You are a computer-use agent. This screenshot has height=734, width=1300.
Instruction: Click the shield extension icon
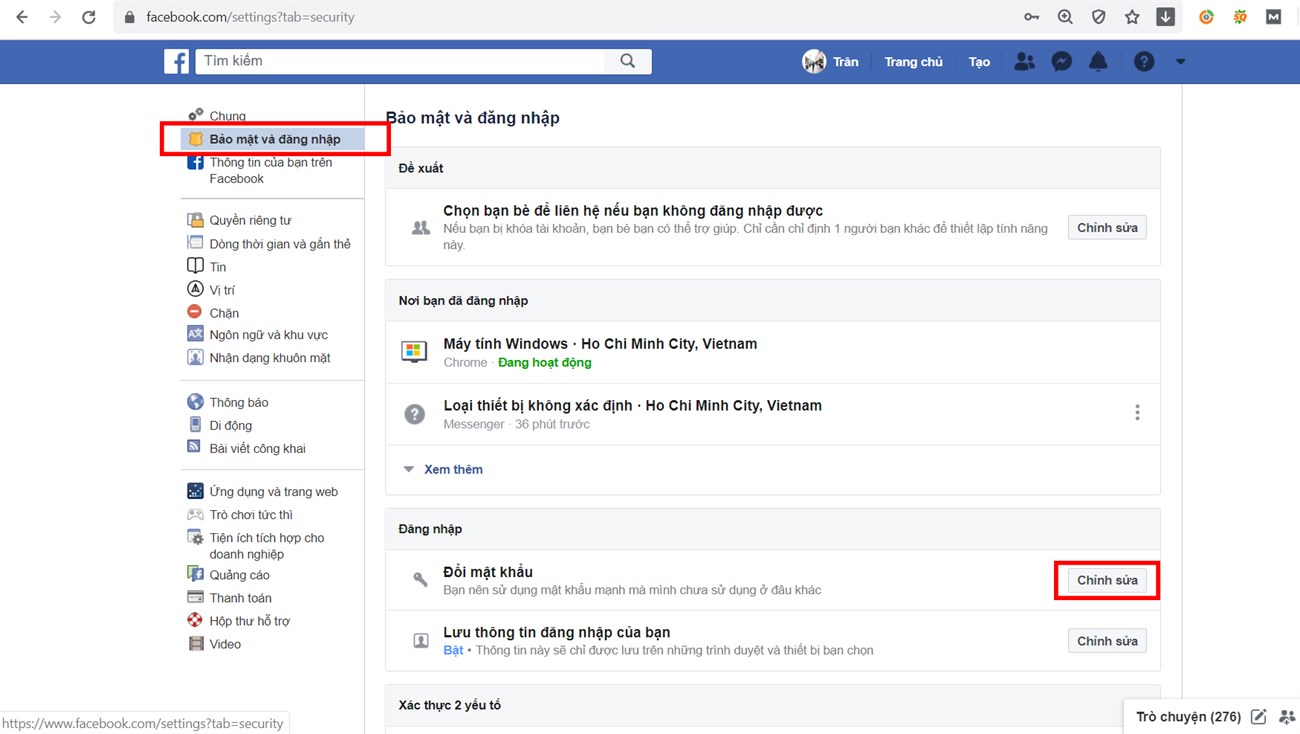[x=1098, y=17]
